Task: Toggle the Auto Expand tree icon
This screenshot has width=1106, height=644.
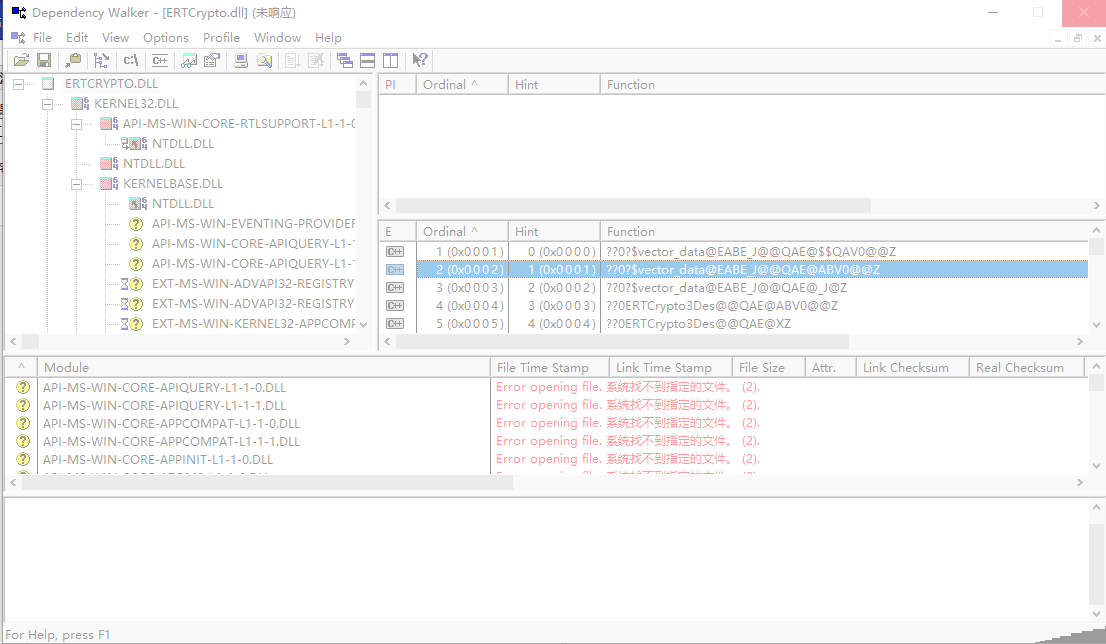Action: click(x=102, y=61)
